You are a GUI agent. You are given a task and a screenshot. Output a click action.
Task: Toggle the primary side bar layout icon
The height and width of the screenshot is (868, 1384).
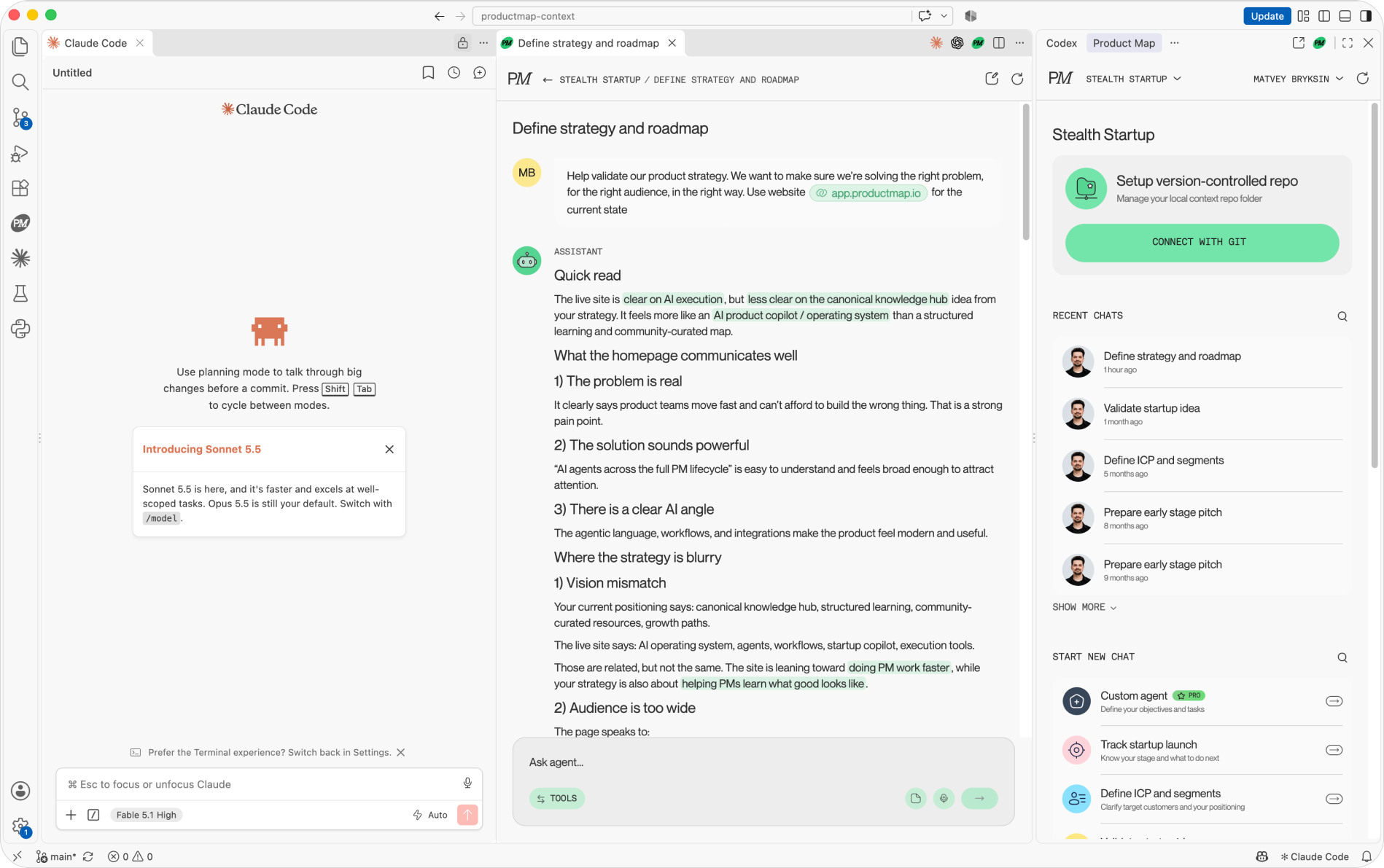1324,16
